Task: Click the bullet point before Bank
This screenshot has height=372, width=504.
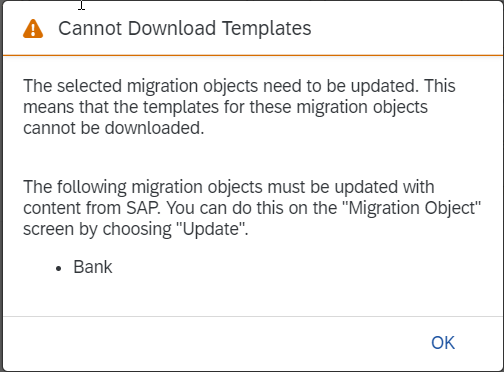Action: click(x=59, y=269)
